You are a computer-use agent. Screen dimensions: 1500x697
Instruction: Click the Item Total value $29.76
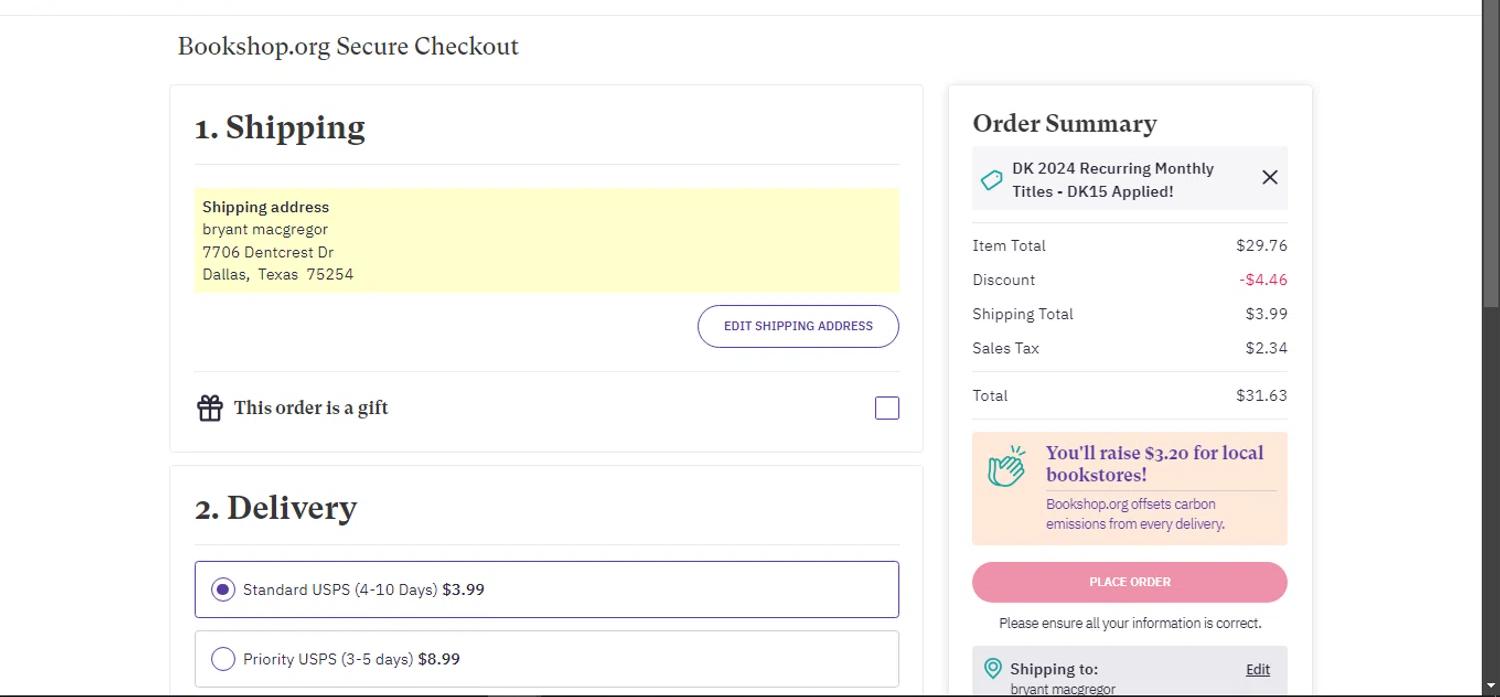coord(1262,246)
